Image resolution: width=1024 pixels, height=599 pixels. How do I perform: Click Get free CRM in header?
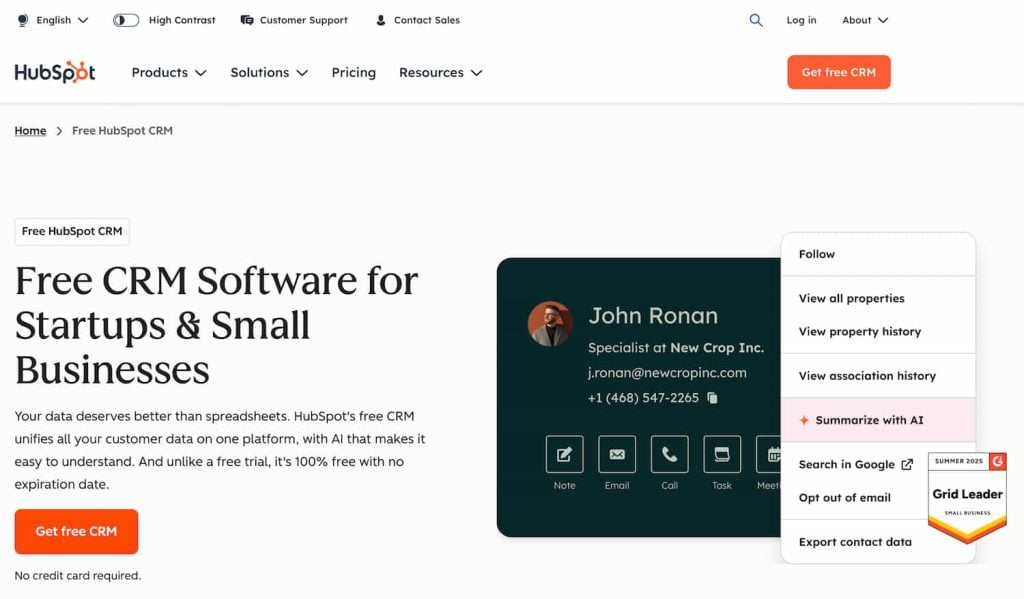point(839,72)
